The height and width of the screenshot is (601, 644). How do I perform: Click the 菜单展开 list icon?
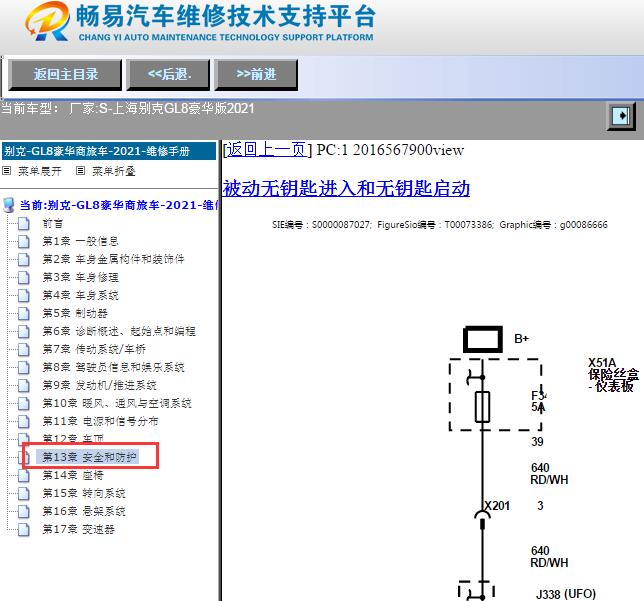point(7,170)
